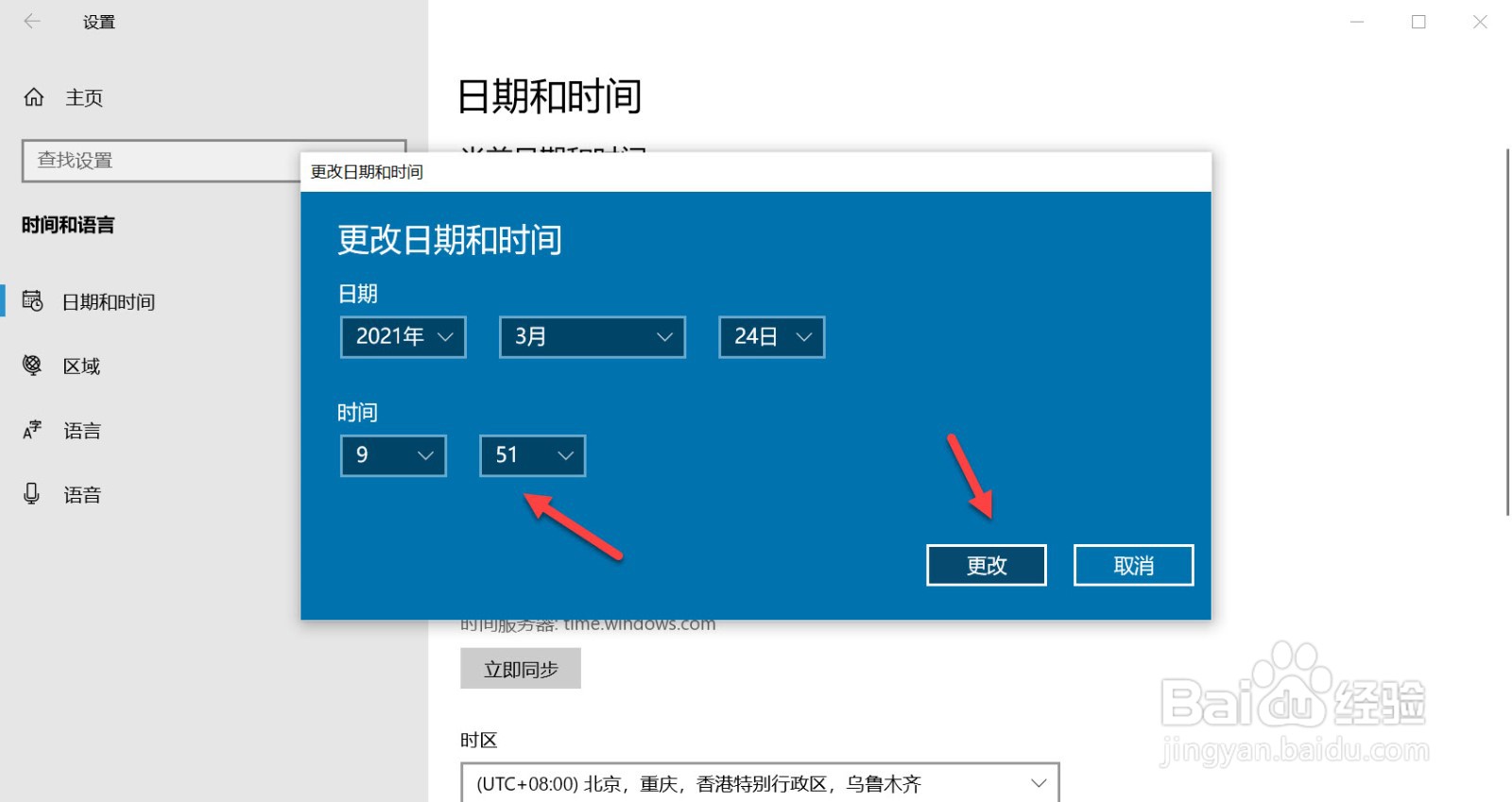Click the 区域 globe icon
This screenshot has height=802, width=1512.
pos(33,366)
